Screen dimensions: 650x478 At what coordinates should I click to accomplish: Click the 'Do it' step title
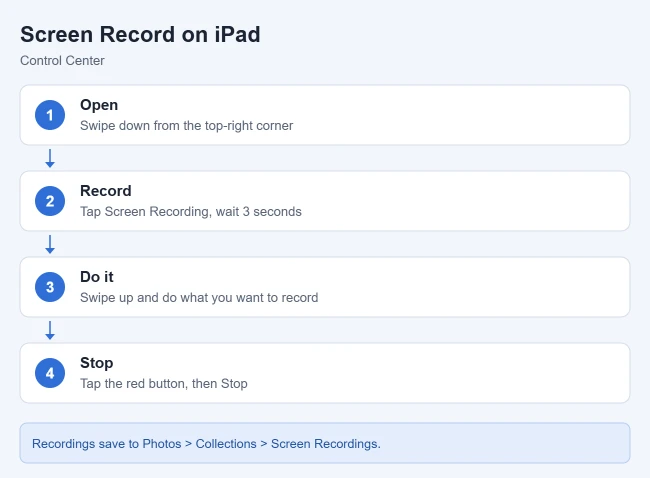coord(97,277)
